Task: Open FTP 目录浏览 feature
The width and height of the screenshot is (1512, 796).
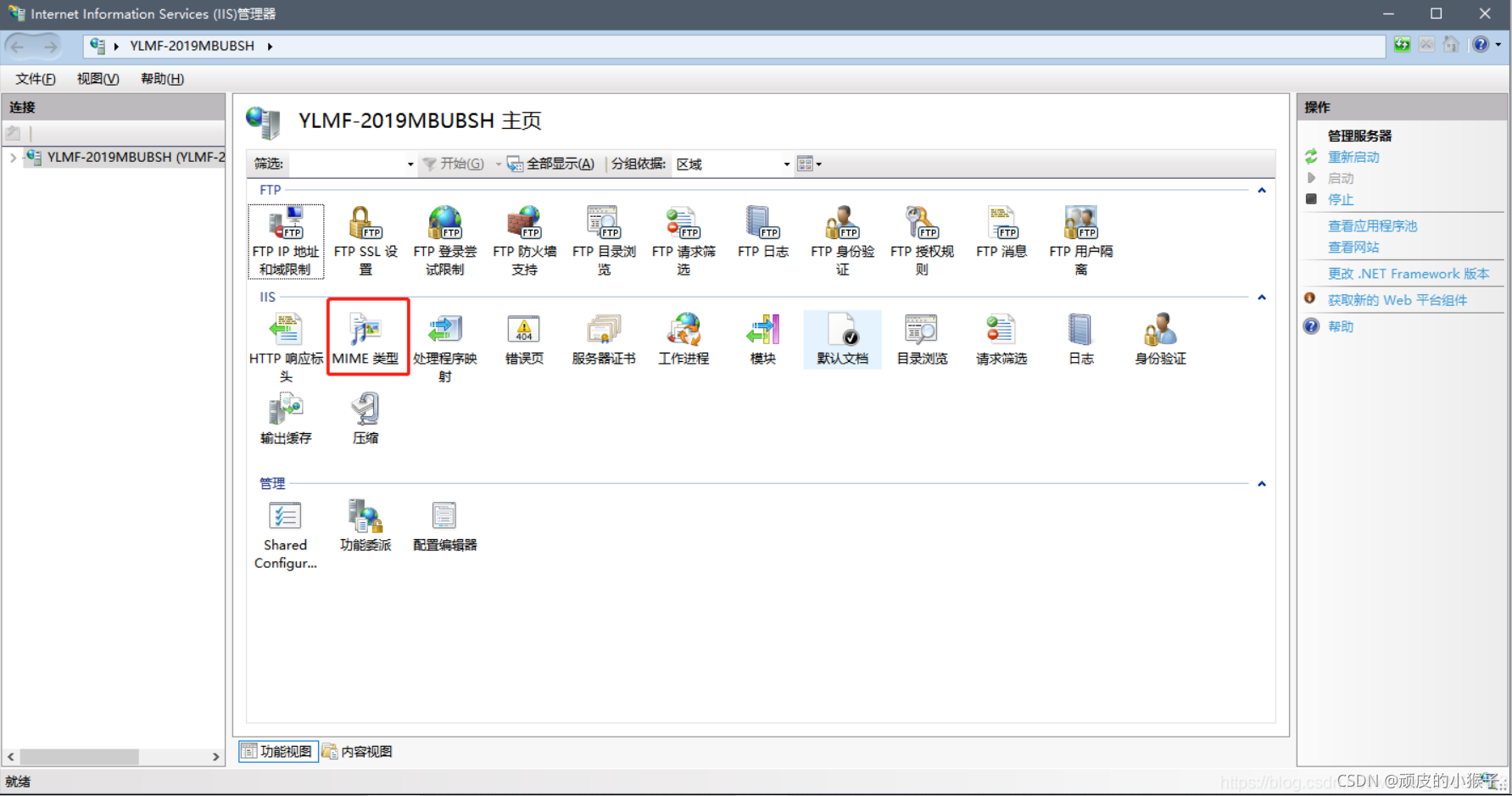Action: point(604,242)
